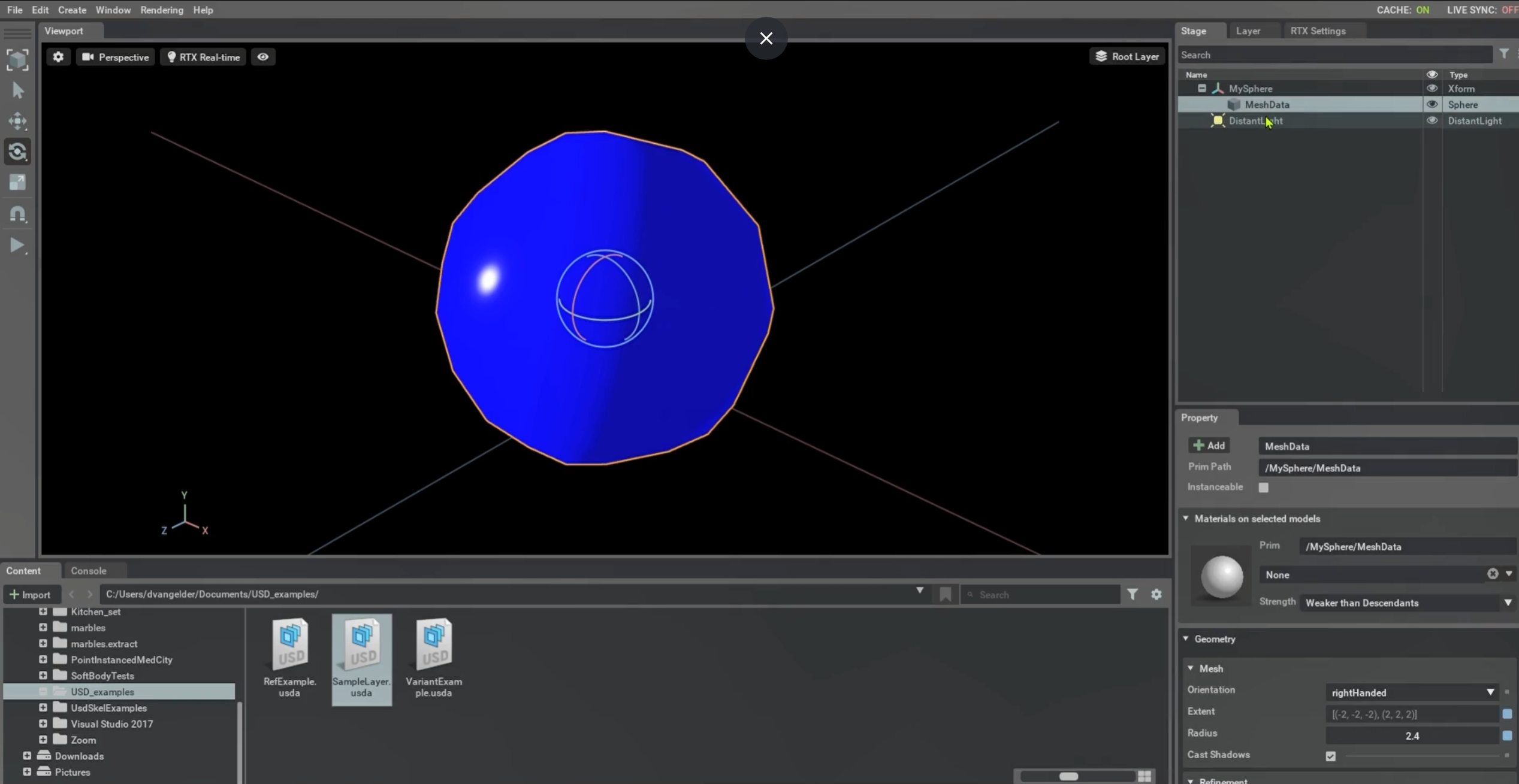
Task: Click the blue reset square beside Extent
Action: click(x=1507, y=714)
